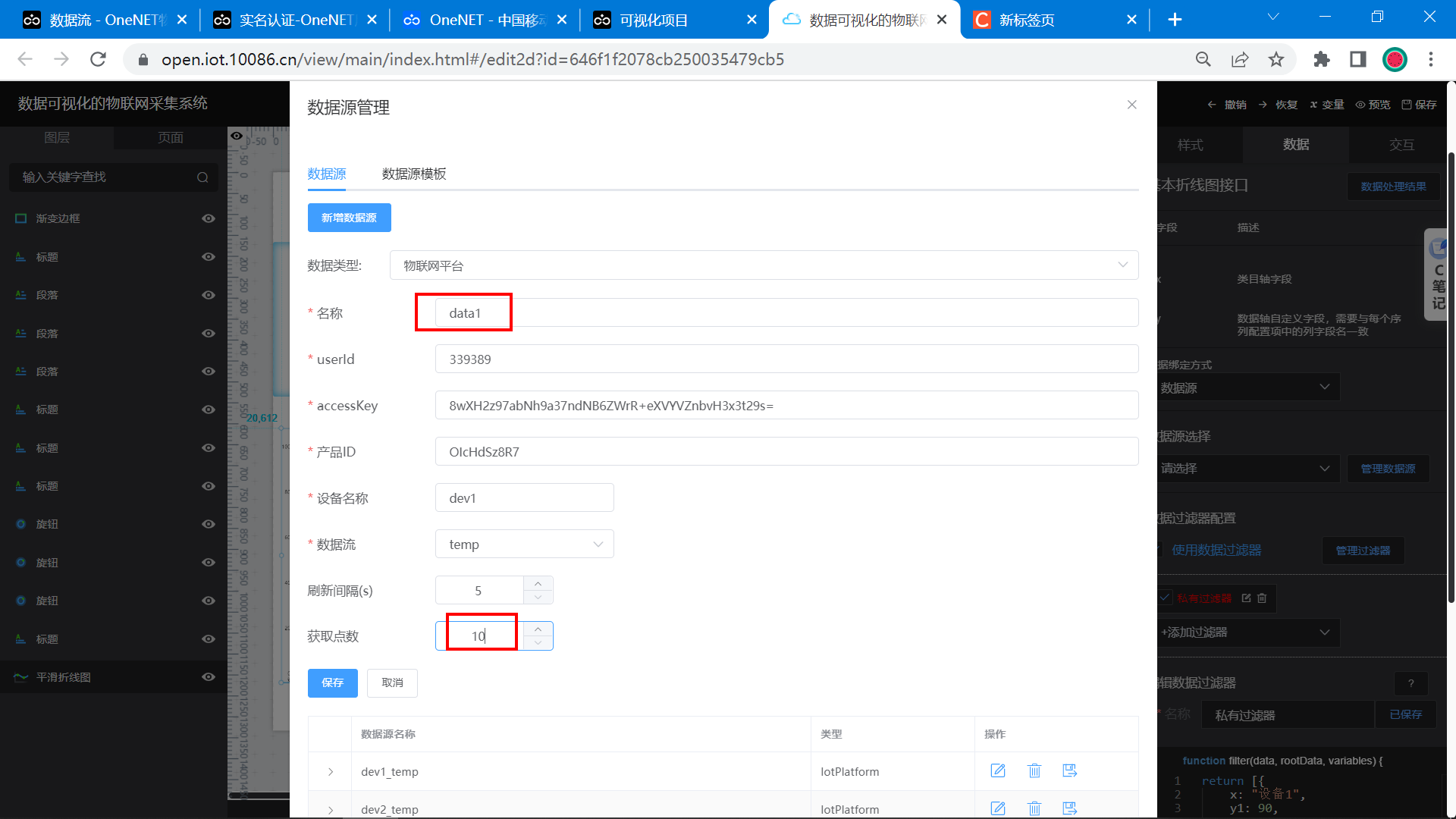Delete the dev1_temp data source row
The width and height of the screenshot is (1456, 819).
1034,770
